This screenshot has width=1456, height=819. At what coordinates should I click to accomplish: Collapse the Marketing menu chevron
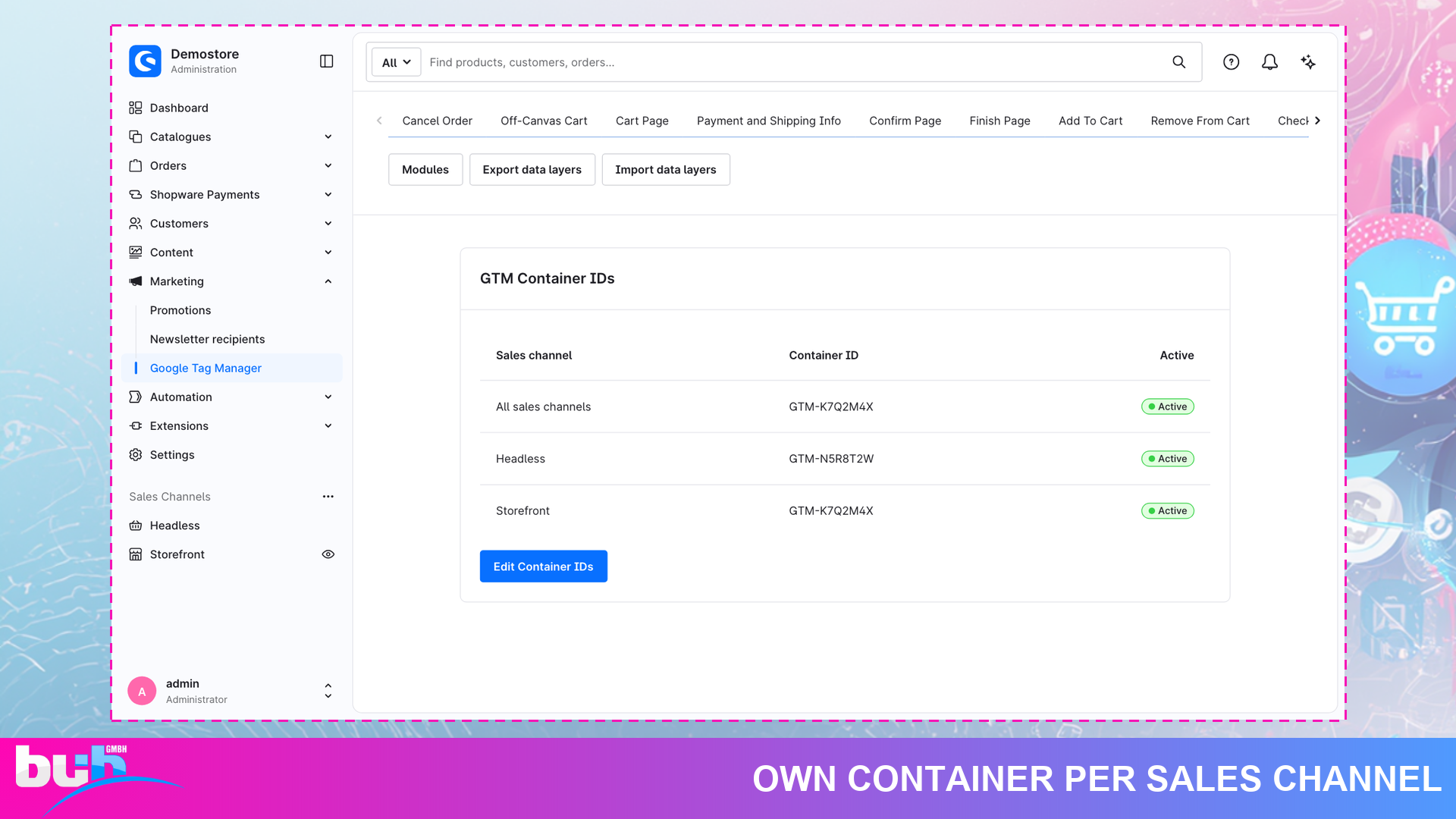[328, 281]
